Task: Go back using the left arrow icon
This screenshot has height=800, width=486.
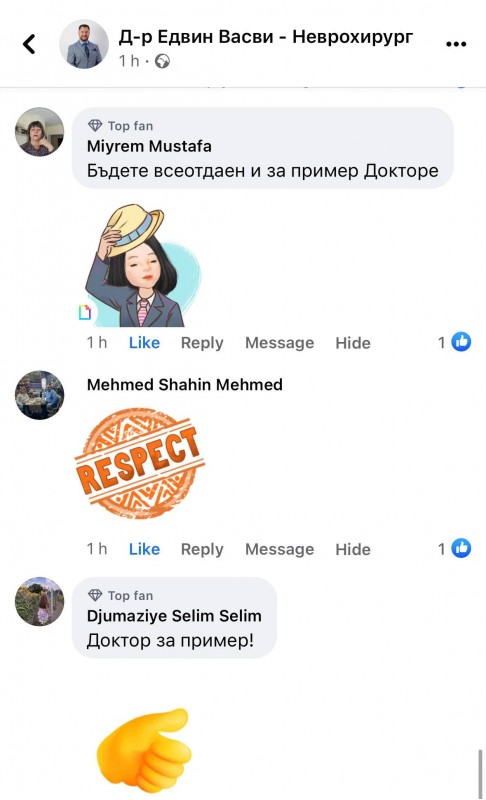Action: tap(30, 44)
